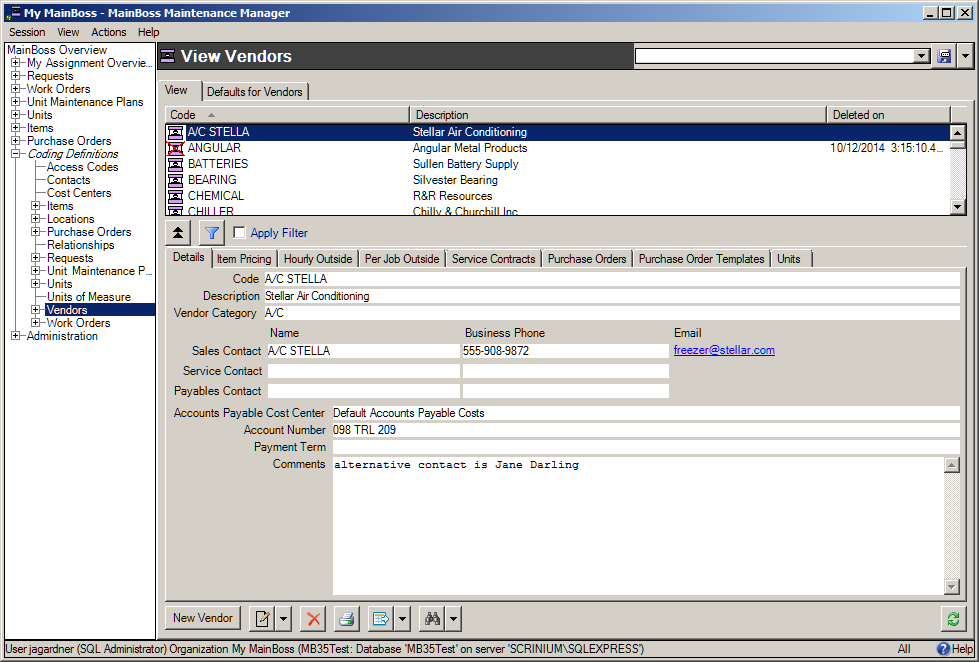Screen dimensions: 979x662
Task: Click the vendor list scroll down arrow
Action: 958,207
